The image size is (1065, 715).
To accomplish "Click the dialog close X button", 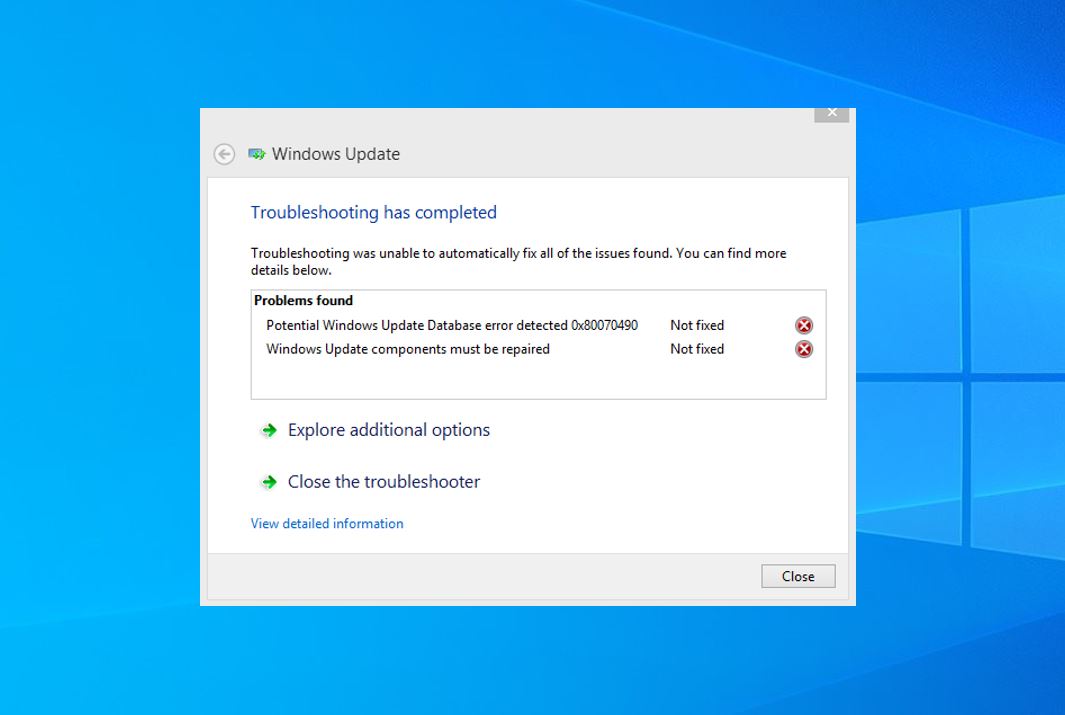I will click(x=831, y=113).
